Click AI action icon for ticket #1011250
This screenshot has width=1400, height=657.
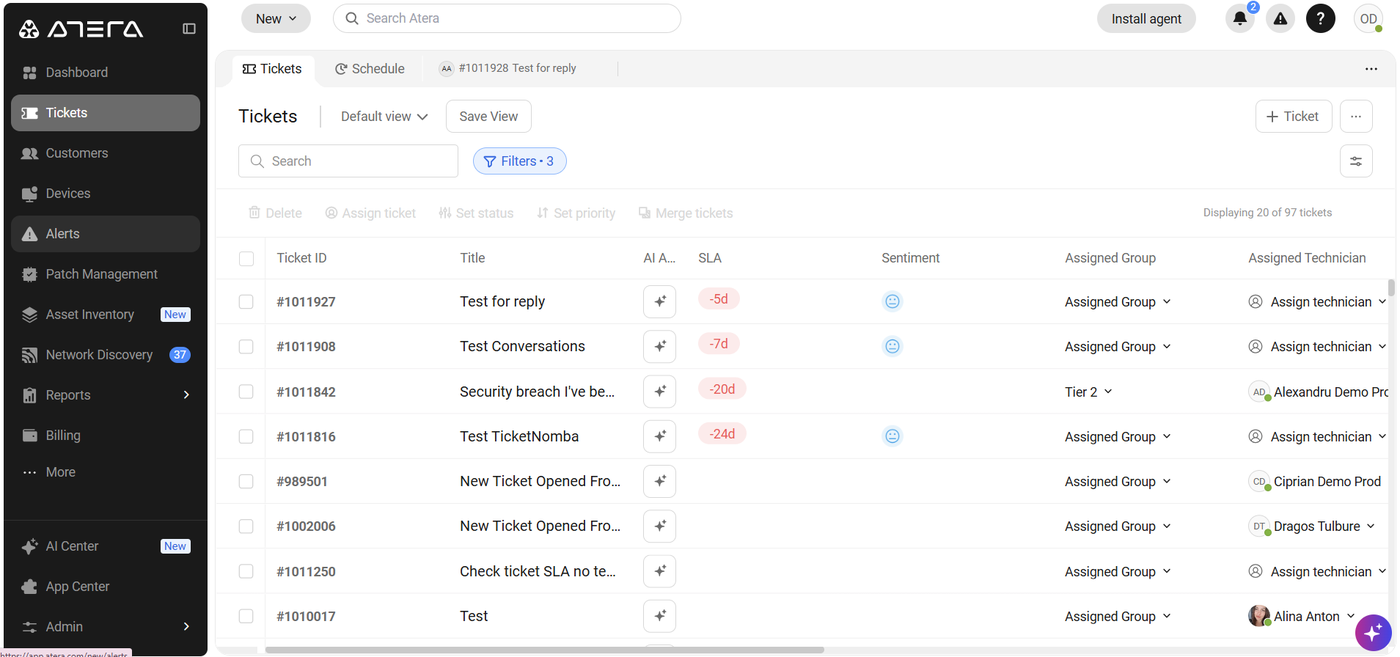click(x=660, y=571)
